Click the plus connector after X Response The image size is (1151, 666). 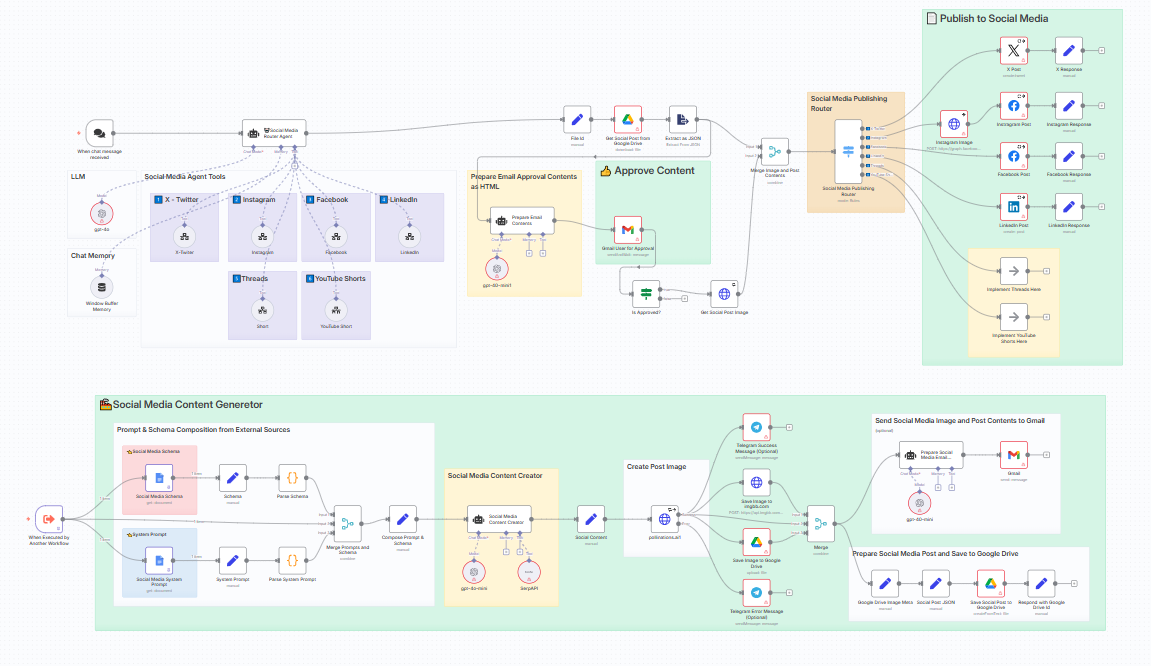pyautogui.click(x=1101, y=50)
